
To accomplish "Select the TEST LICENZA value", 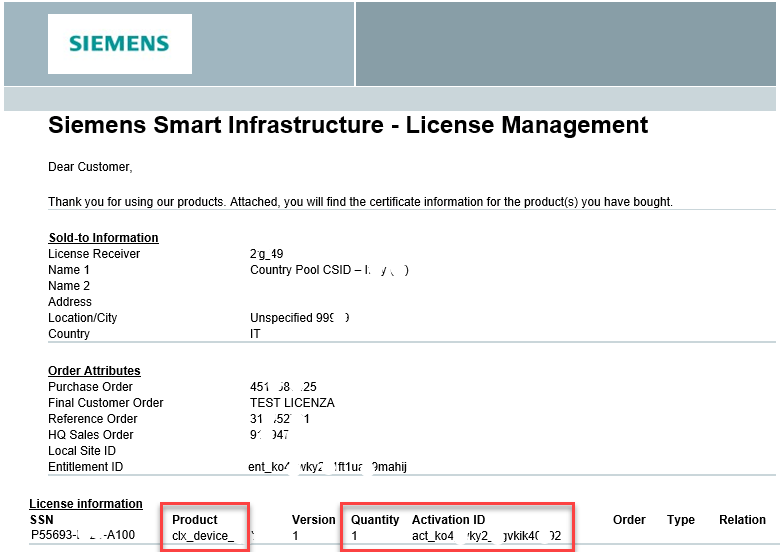I will click(292, 403).
